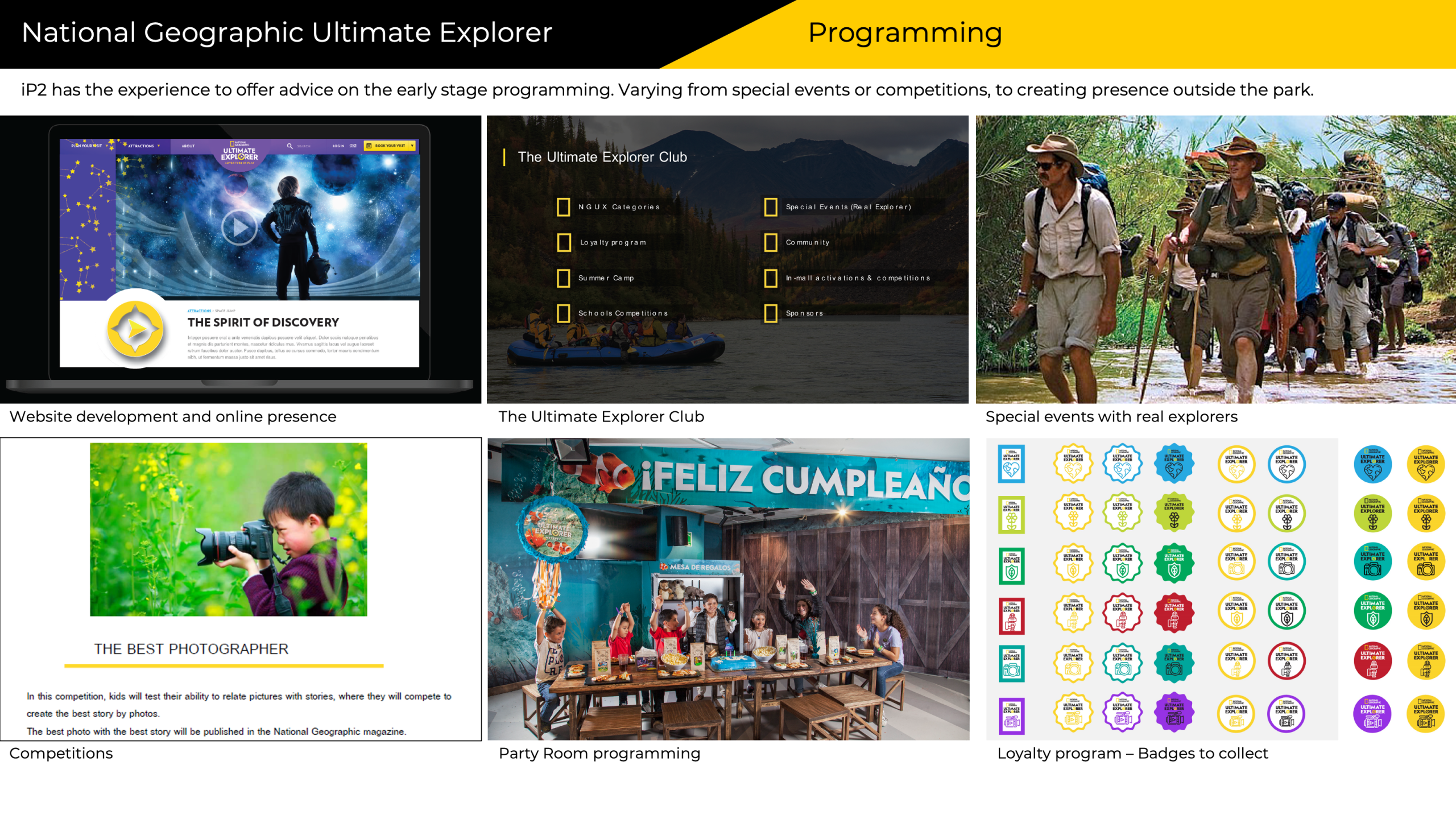Viewport: 1456px width, 819px height.
Task: Open the Attractions menu dropdown arrow
Action: pyautogui.click(x=159, y=146)
